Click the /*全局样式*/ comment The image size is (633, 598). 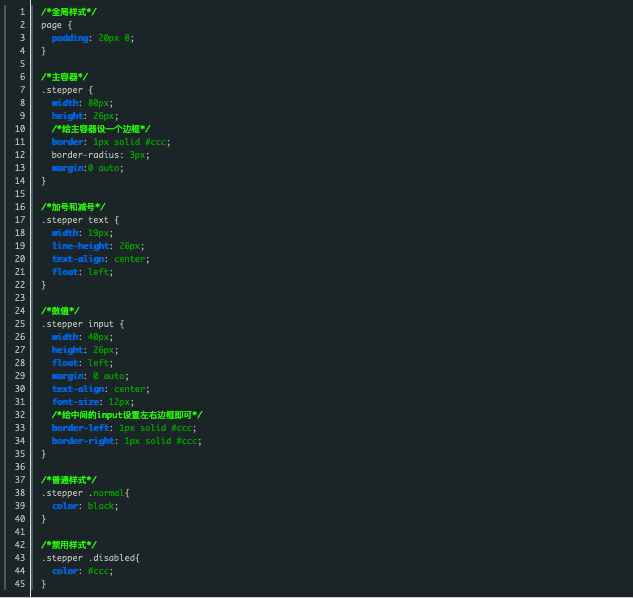tap(69, 11)
